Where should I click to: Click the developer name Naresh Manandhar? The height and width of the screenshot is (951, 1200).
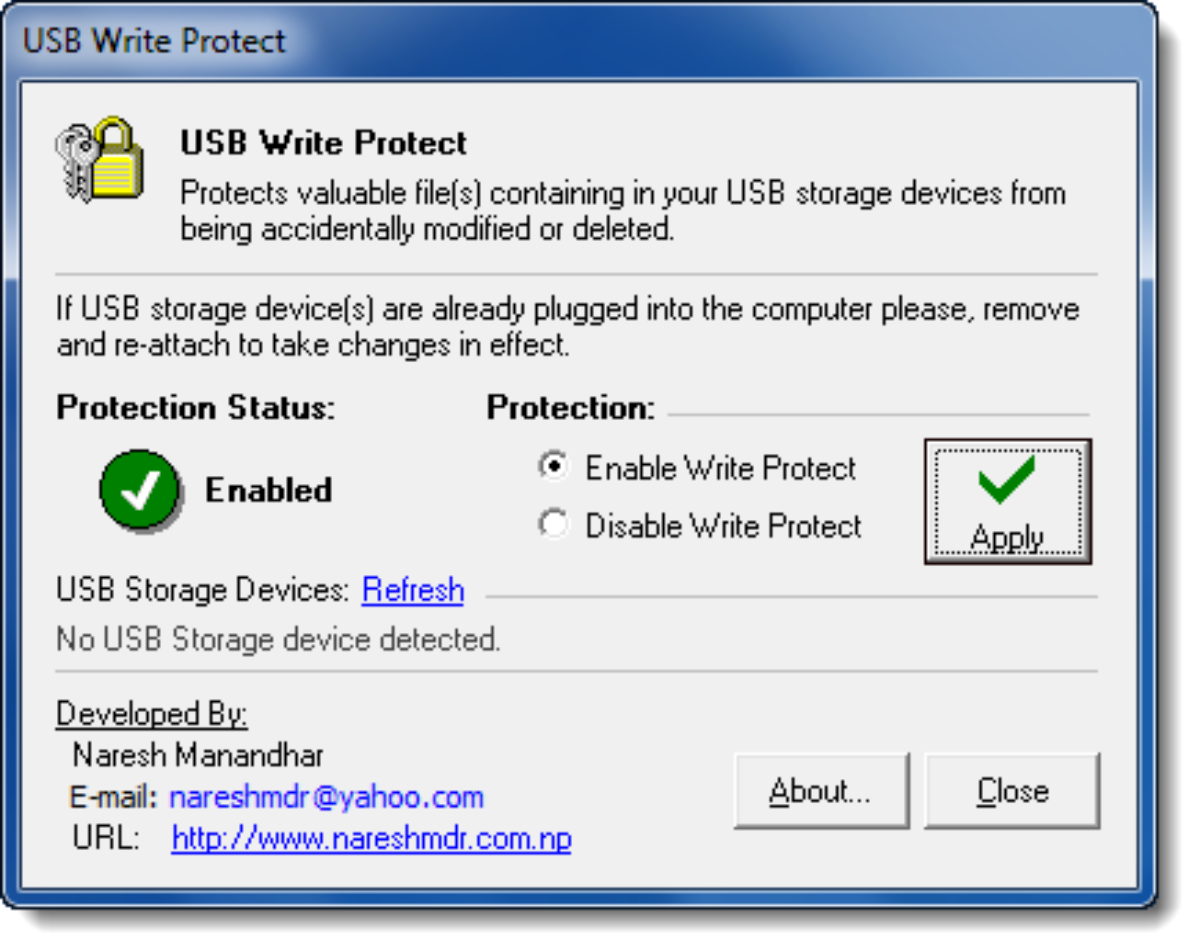pos(198,755)
